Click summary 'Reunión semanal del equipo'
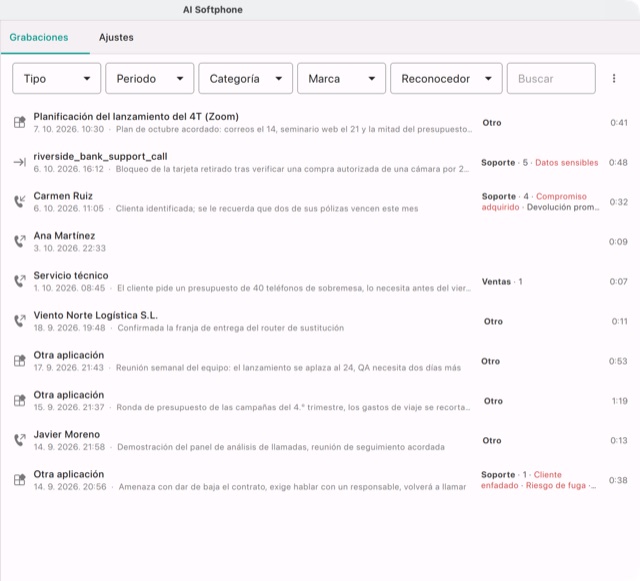This screenshot has height=581, width=640. 288,368
